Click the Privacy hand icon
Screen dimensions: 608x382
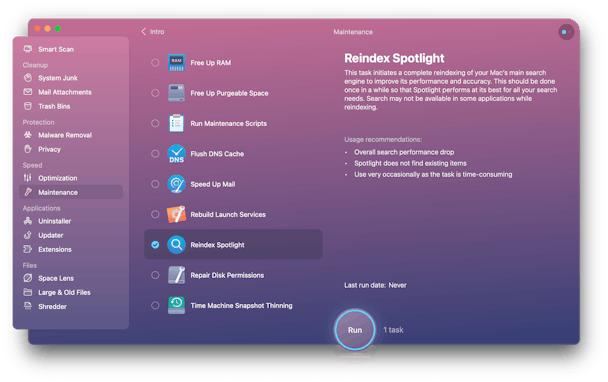tap(28, 149)
